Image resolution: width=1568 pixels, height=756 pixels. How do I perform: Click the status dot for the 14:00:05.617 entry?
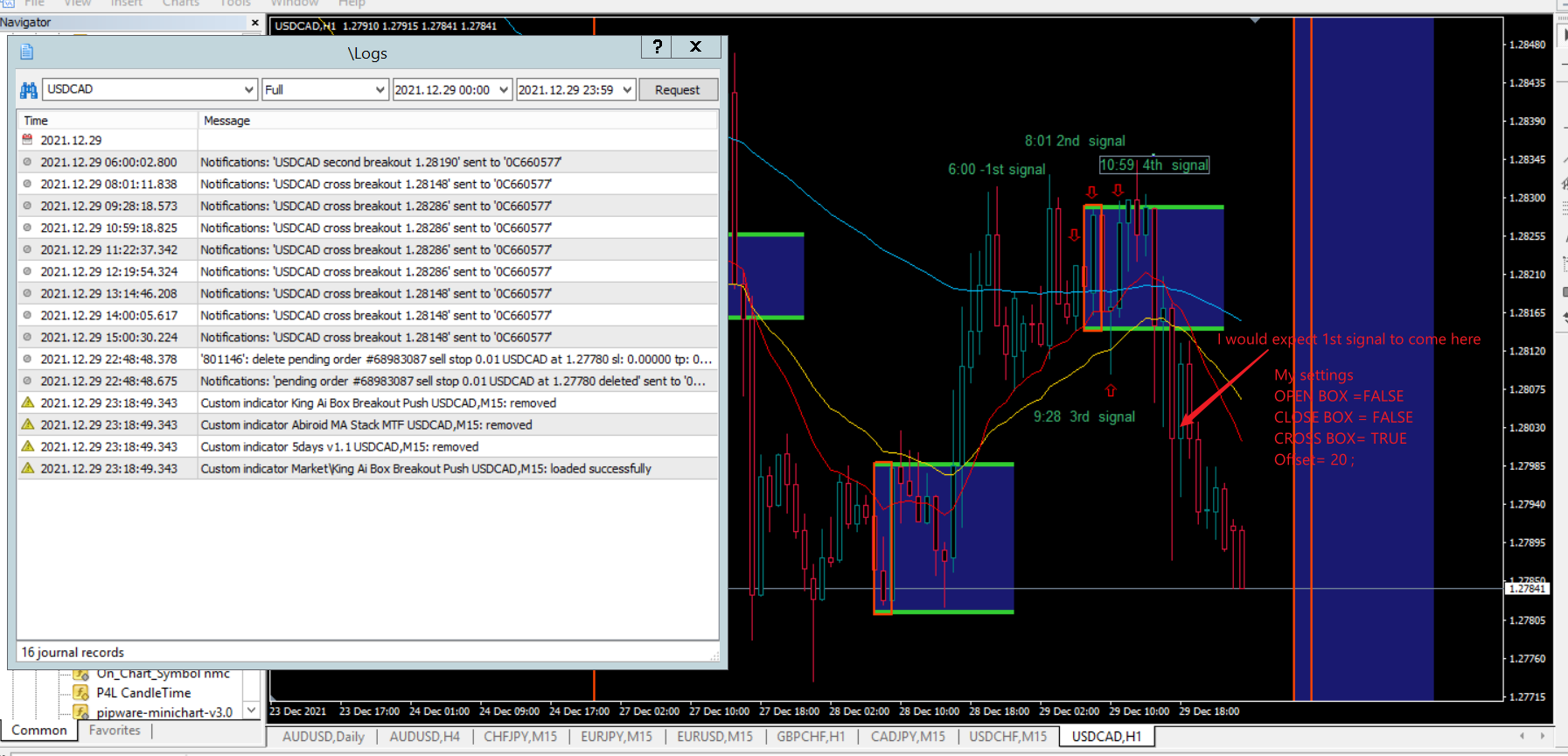(x=27, y=315)
